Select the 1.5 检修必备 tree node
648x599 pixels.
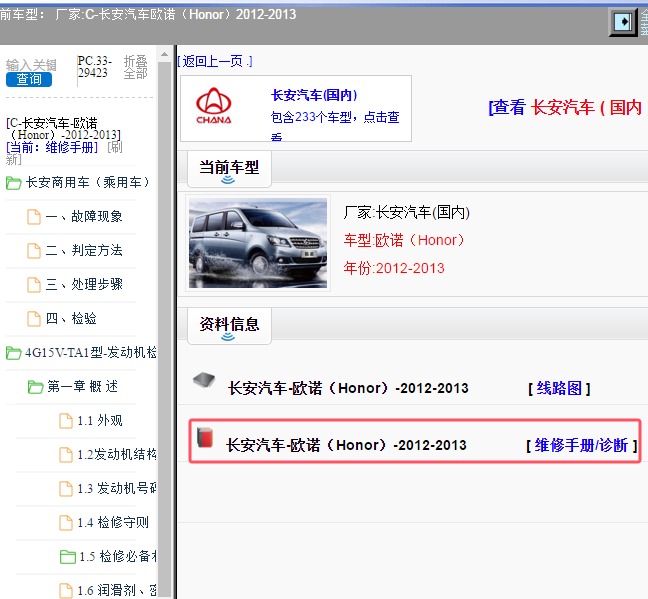pos(118,556)
